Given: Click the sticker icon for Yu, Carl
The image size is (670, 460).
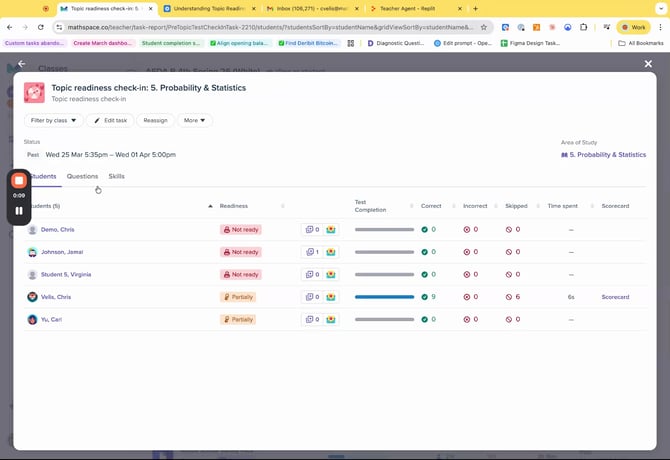Looking at the screenshot, I should pos(331,319).
